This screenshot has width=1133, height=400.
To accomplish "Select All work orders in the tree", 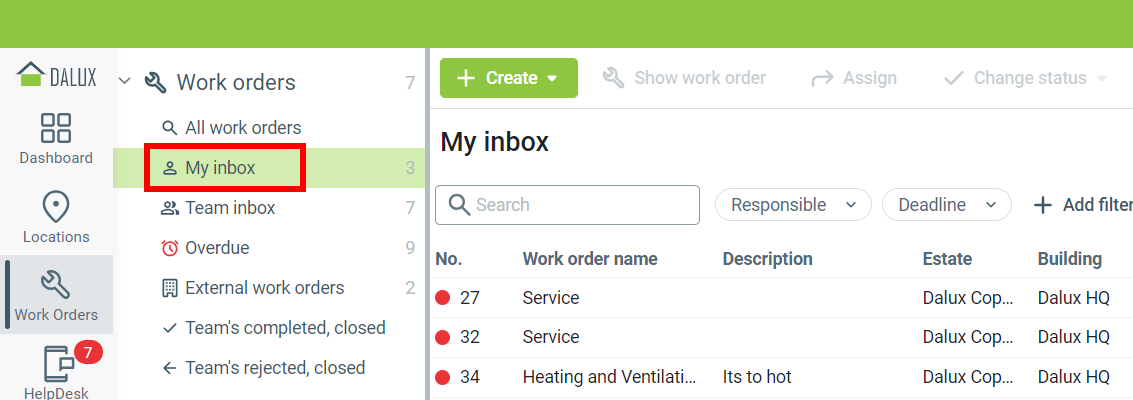I will tap(242, 128).
